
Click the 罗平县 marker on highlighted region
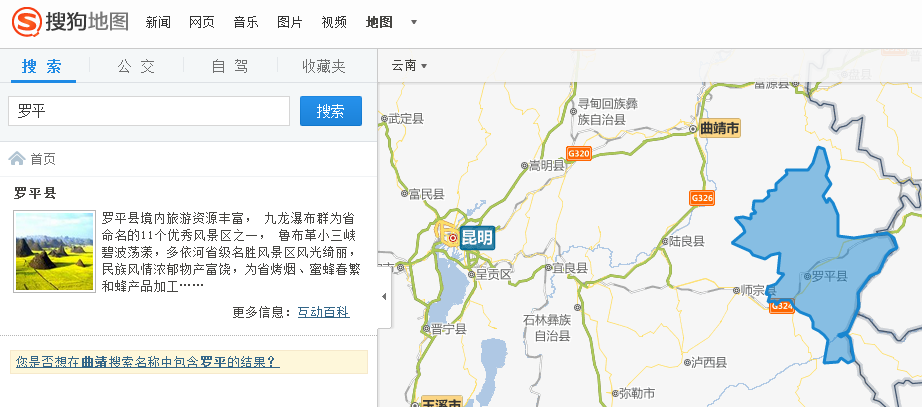(826, 276)
